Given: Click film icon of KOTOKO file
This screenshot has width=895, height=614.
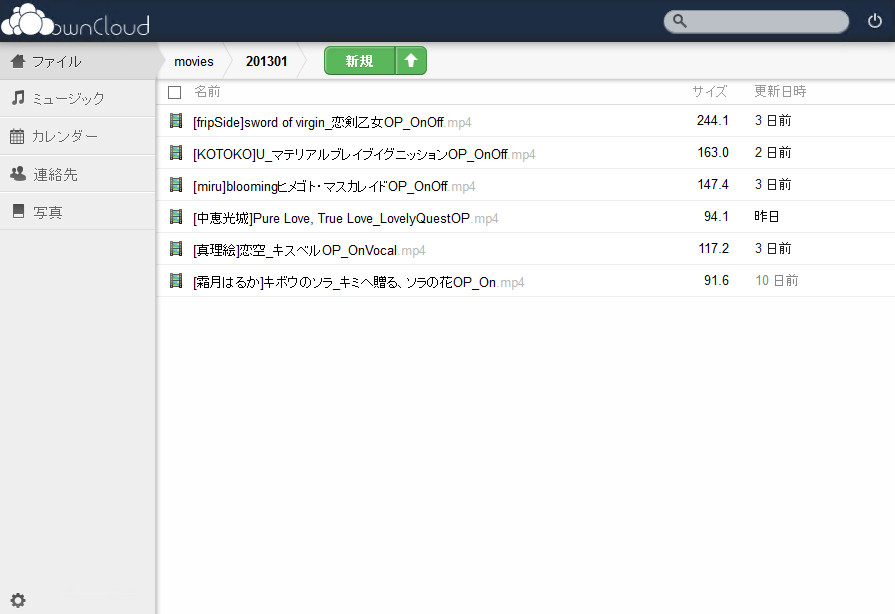Looking at the screenshot, I should pyautogui.click(x=176, y=152).
